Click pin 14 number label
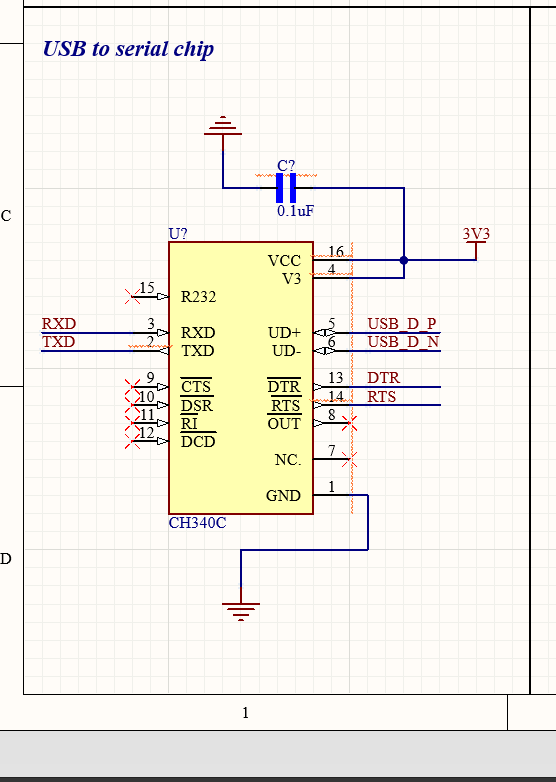The width and height of the screenshot is (556, 782). coord(336,396)
